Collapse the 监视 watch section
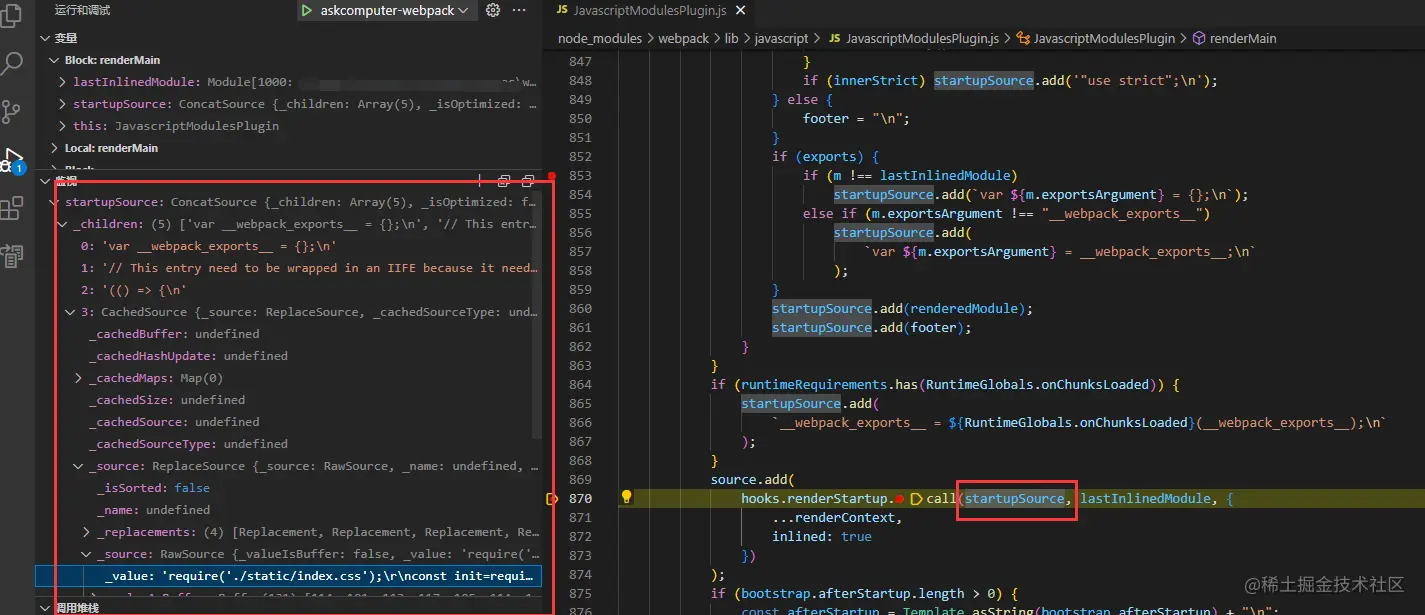 [x=43, y=181]
